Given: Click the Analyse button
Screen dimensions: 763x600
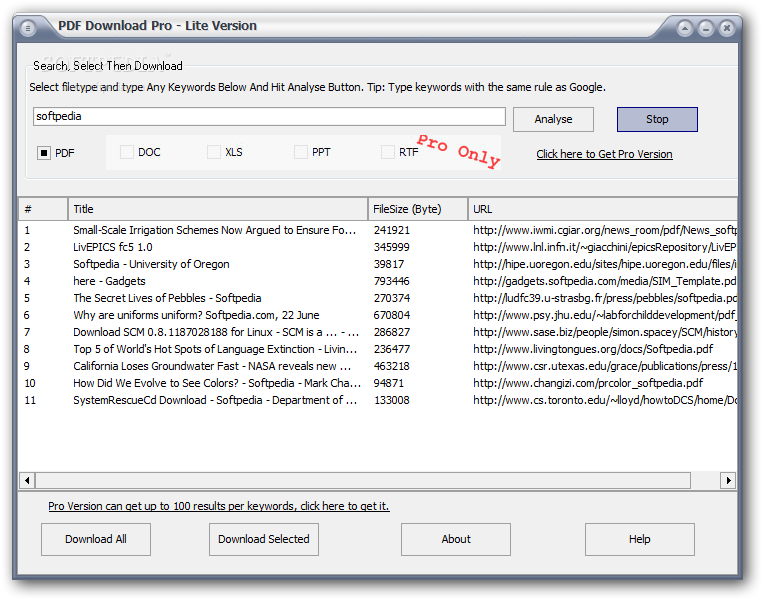Looking at the screenshot, I should click(553, 119).
